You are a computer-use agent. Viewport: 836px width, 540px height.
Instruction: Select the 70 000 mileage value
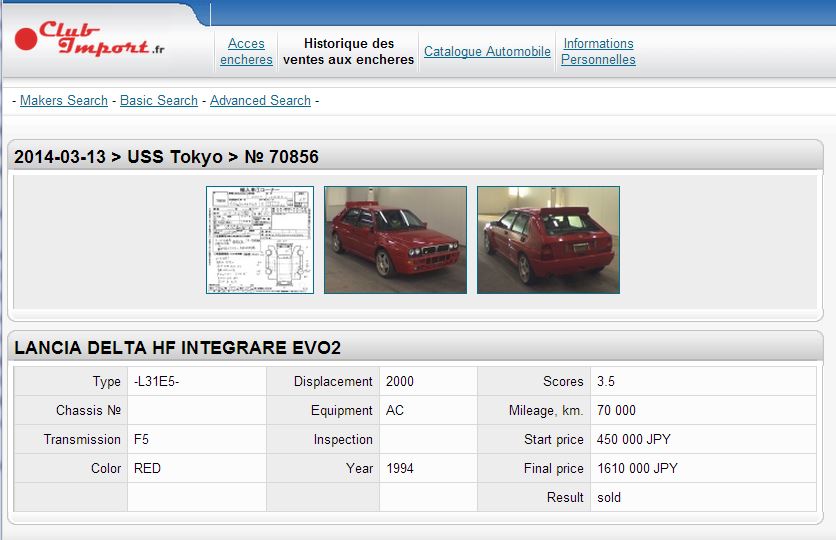click(616, 410)
